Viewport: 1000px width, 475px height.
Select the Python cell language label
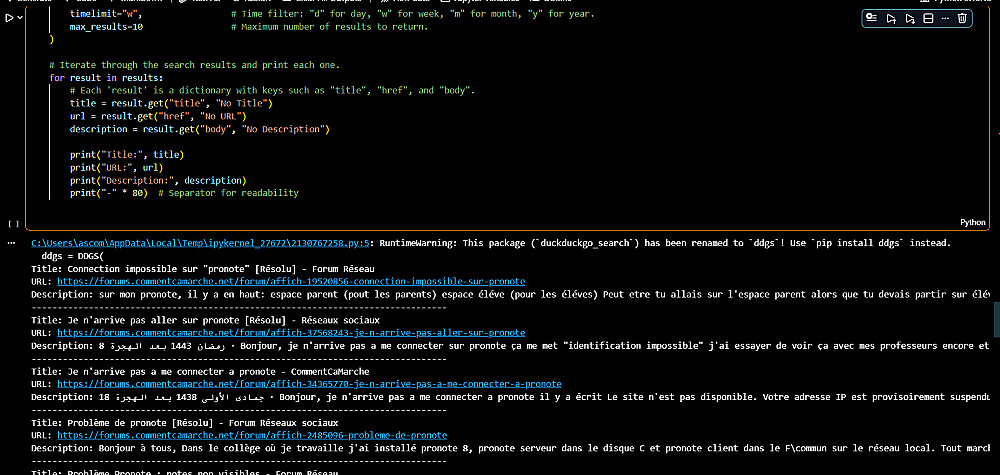click(x=973, y=223)
